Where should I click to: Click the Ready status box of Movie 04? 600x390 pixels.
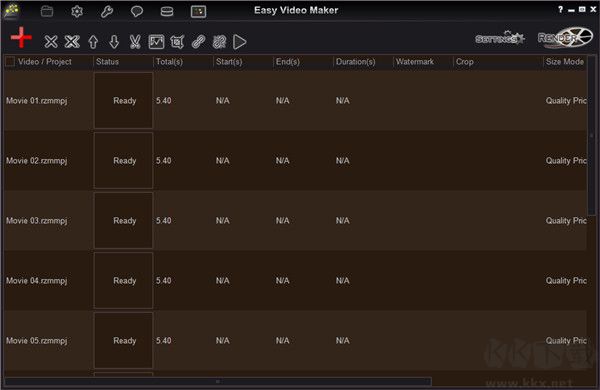coord(124,281)
